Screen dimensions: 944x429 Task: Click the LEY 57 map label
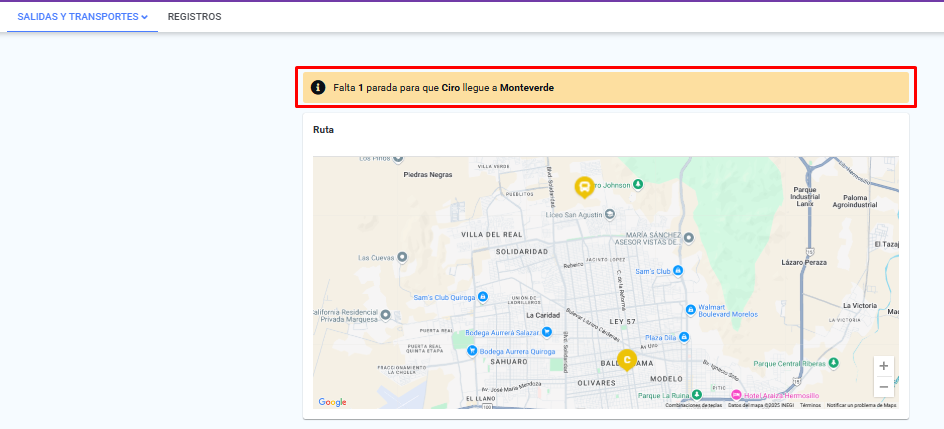[x=623, y=321]
